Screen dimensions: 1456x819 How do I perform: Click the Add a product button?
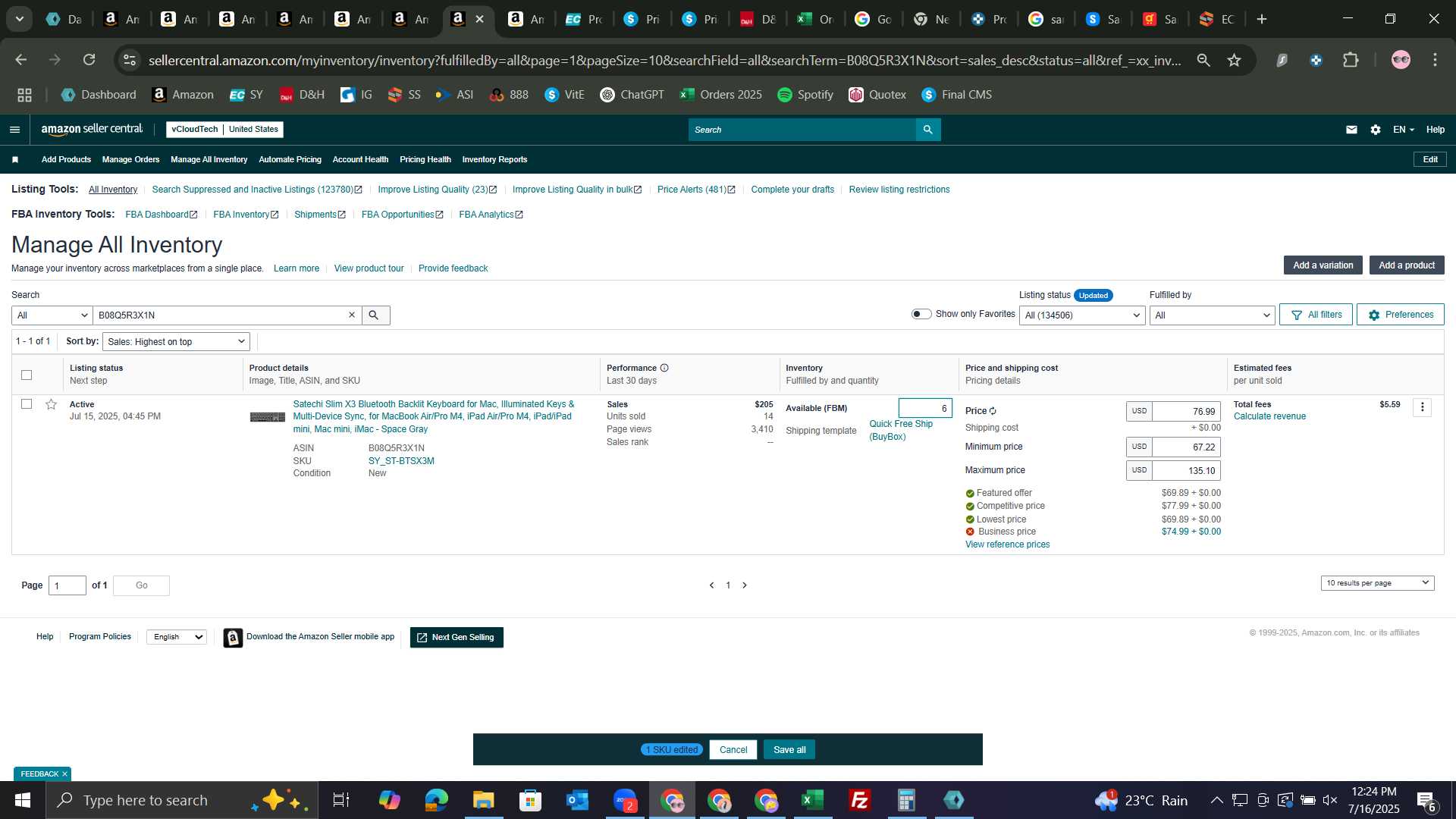pos(1407,265)
